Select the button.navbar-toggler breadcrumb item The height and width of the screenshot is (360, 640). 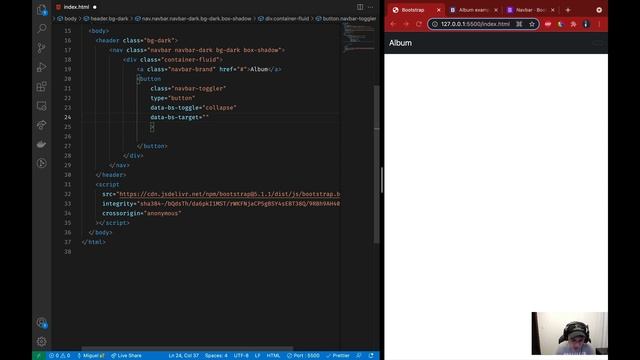click(346, 18)
